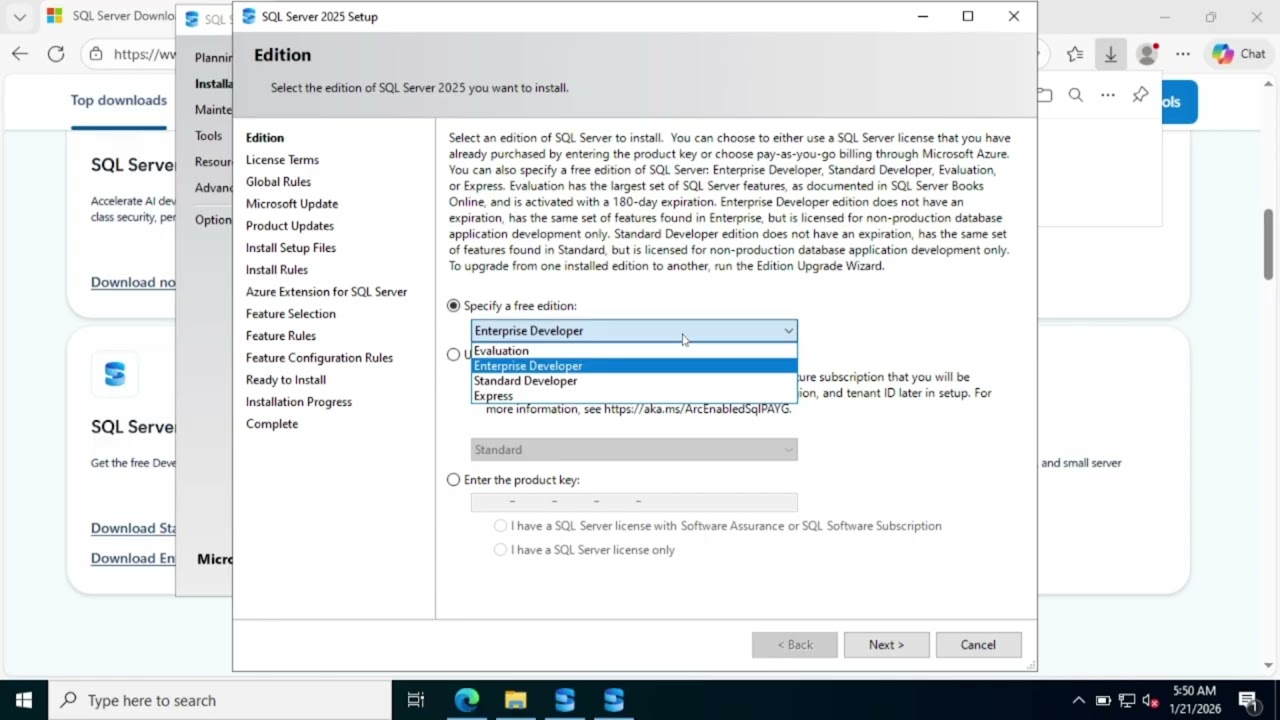Click the Download now link on webpage
This screenshot has height=720, width=1280.
133,282
